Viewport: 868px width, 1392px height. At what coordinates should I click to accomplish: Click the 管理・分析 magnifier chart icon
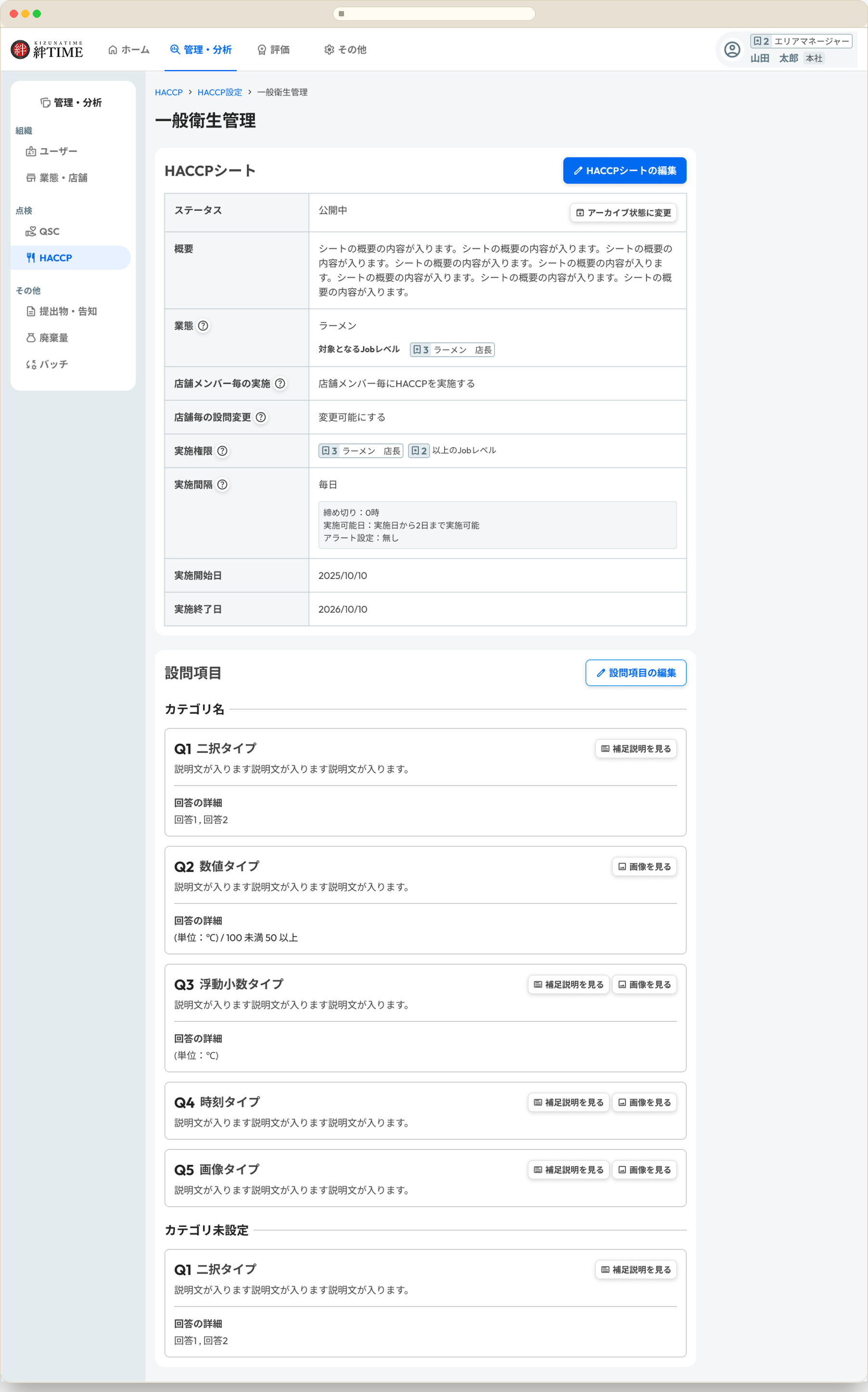175,50
